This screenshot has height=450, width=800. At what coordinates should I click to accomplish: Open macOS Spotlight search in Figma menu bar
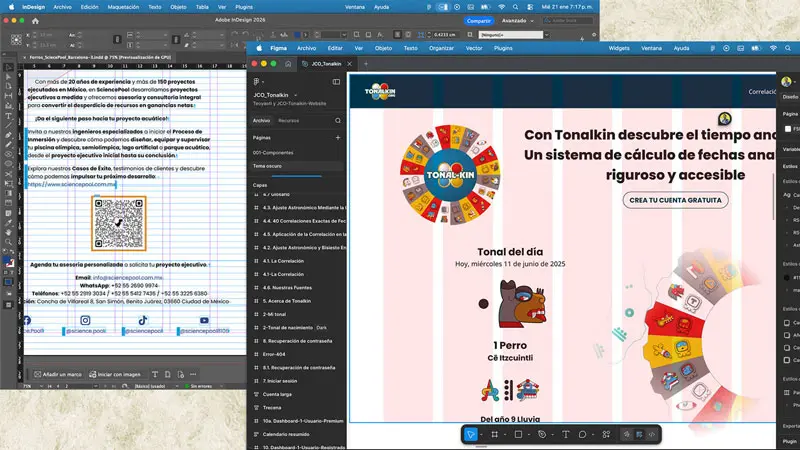click(788, 48)
